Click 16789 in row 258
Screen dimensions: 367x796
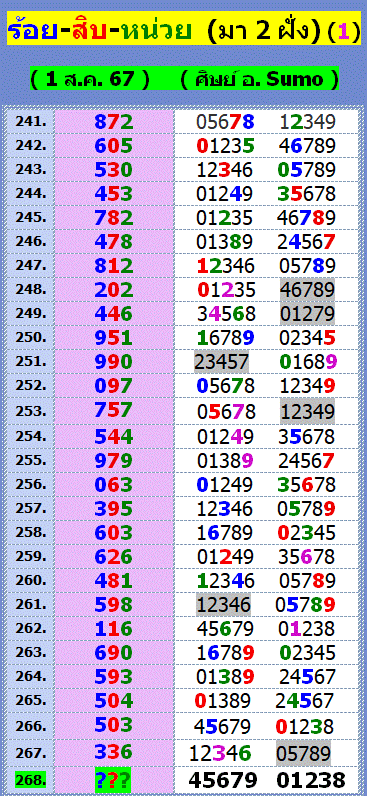point(225,533)
